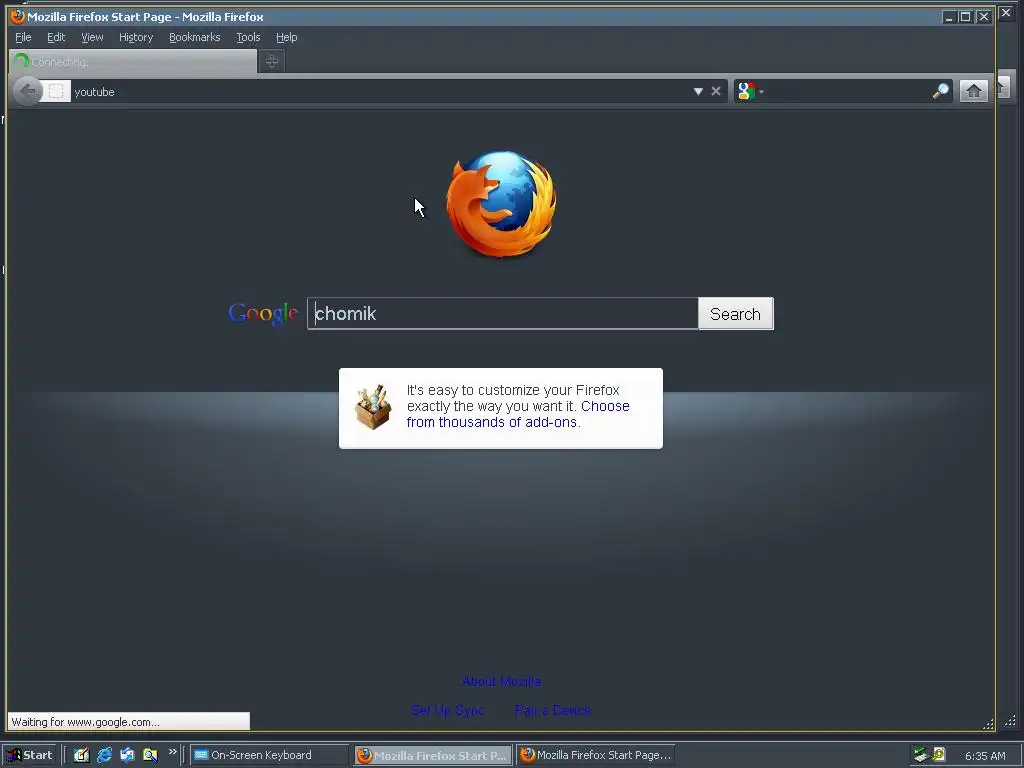
Task: Click the second system tray icon
Action: [x=939, y=754]
